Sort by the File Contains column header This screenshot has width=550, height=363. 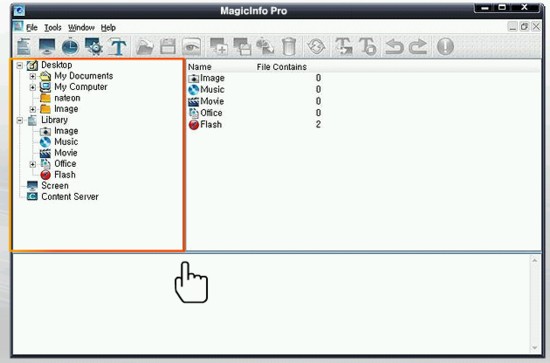[x=281, y=67]
